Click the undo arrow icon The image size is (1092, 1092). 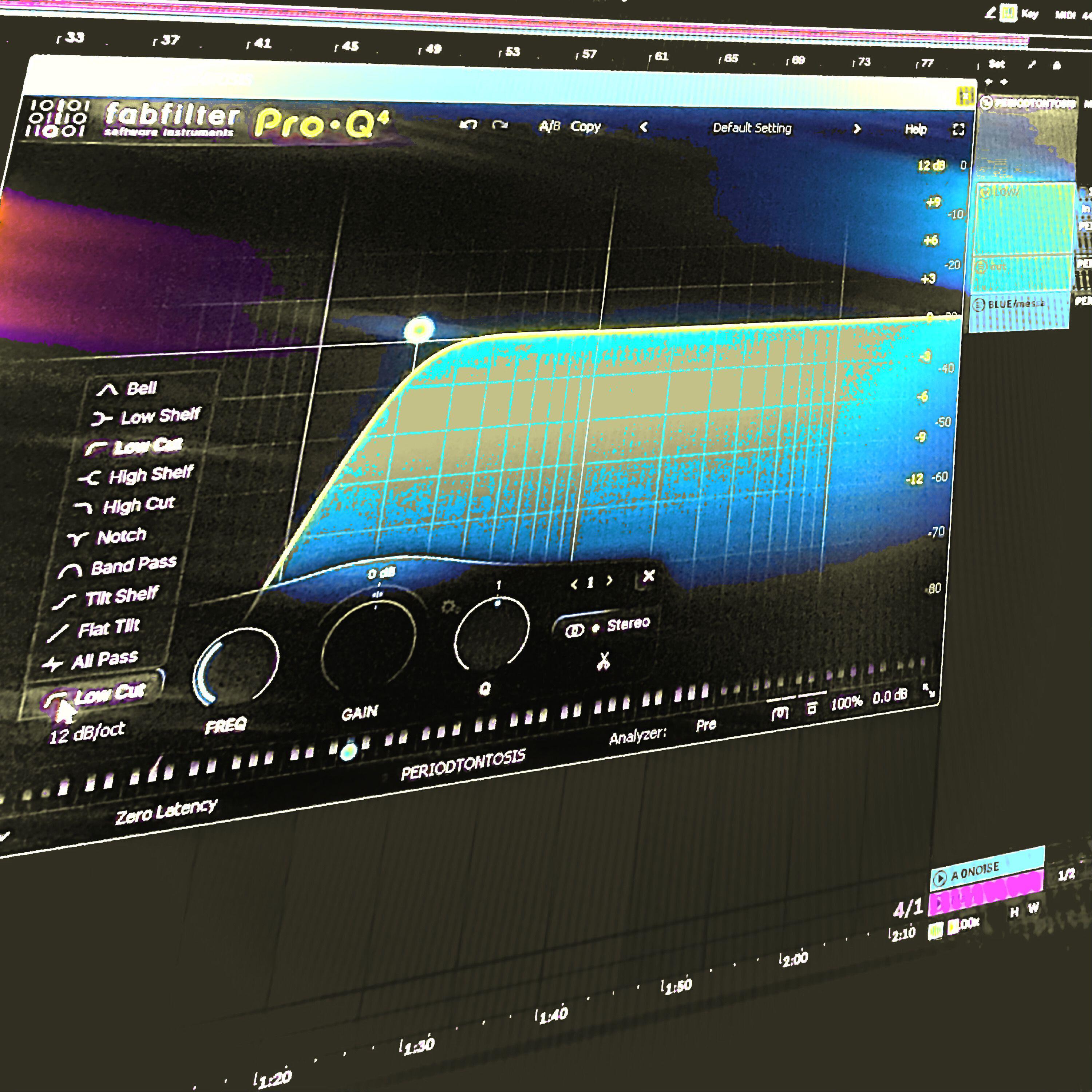click(x=468, y=124)
